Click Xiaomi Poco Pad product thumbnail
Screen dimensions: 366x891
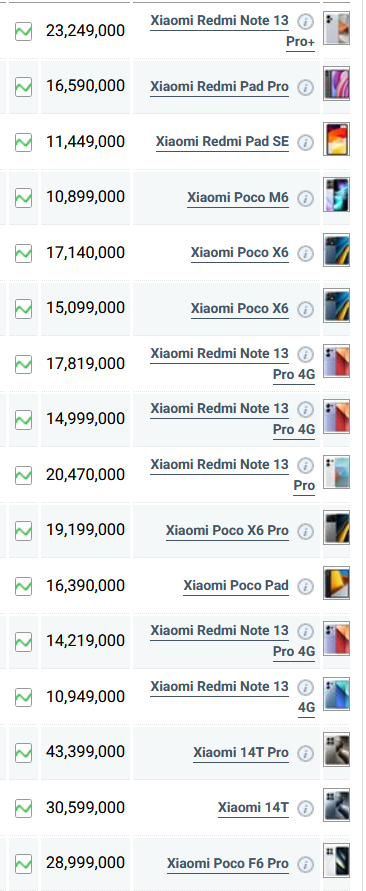tap(336, 583)
